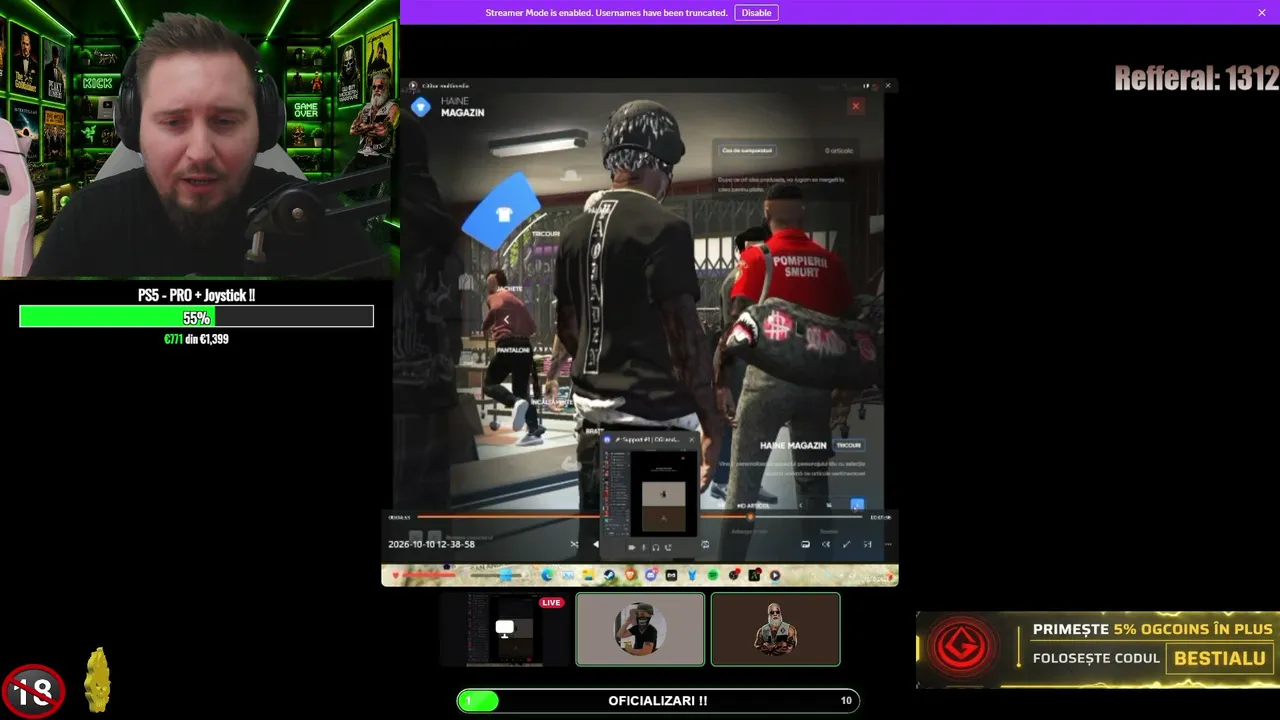The width and height of the screenshot is (1280, 720).
Task: Open Microsoft Edge from the taskbar
Action: point(548,575)
